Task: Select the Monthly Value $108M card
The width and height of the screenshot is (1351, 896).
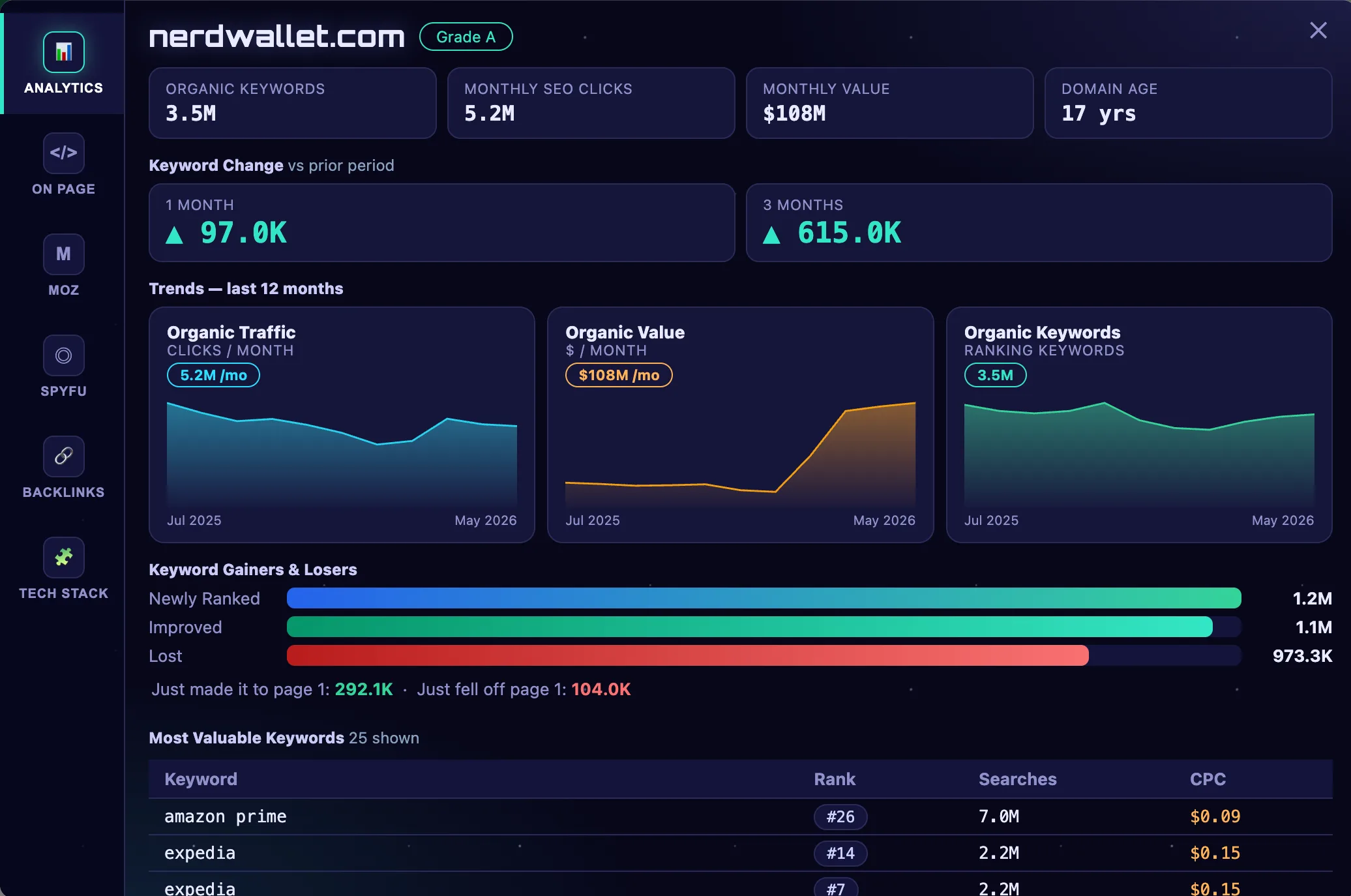Action: pos(890,103)
